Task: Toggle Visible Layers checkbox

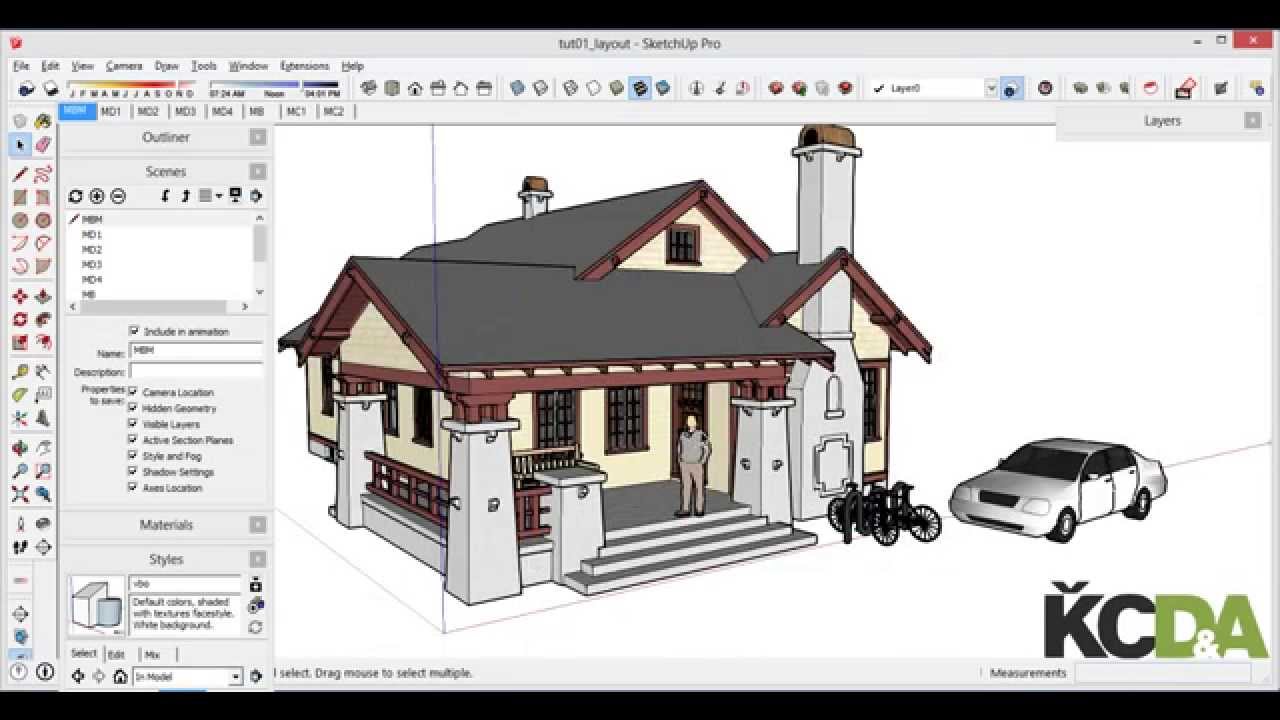Action: (133, 424)
